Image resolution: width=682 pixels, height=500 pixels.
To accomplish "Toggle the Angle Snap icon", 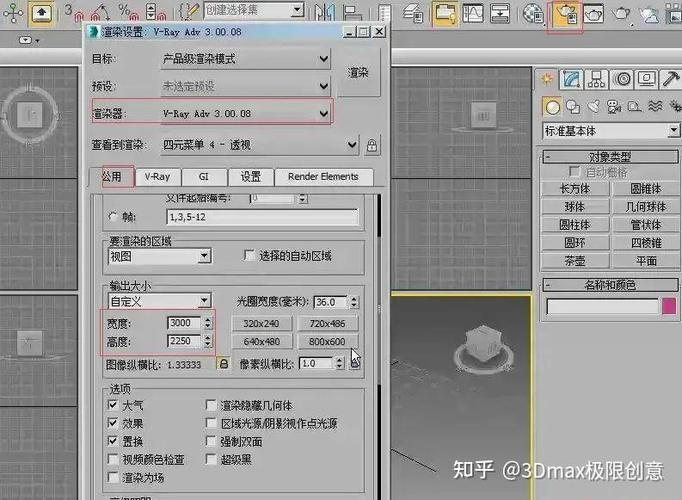I will click(x=100, y=12).
